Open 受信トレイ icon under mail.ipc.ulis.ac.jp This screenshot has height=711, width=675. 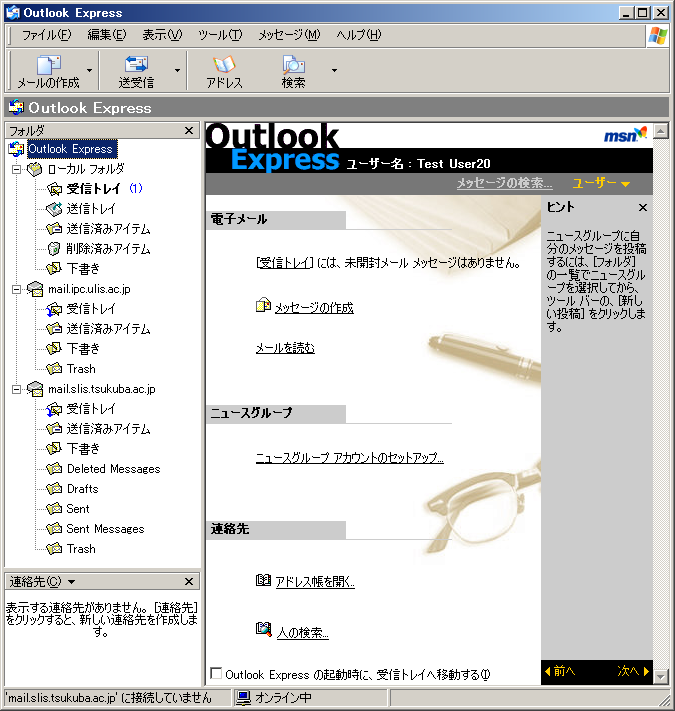(x=54, y=309)
